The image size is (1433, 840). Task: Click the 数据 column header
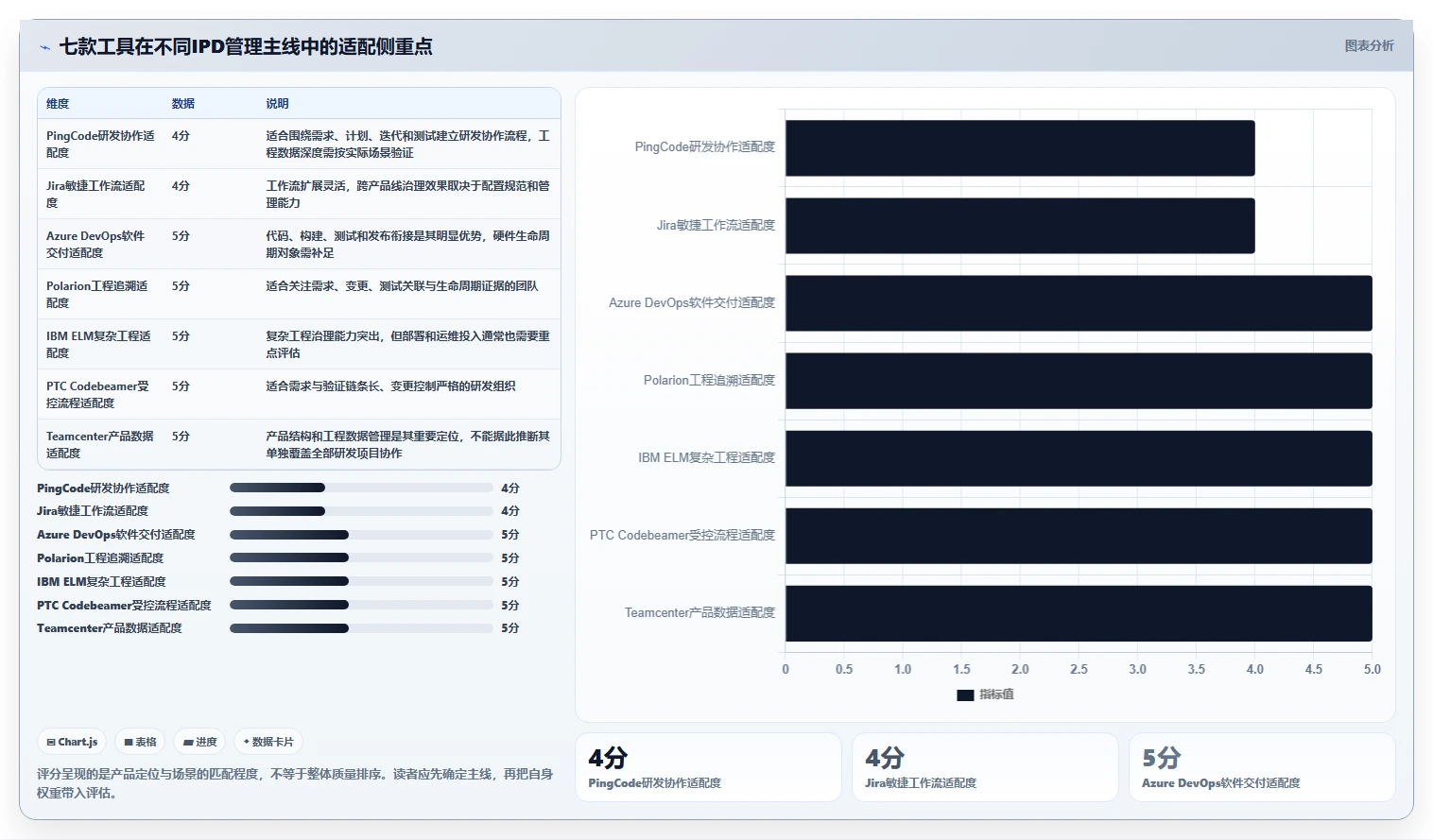[x=183, y=104]
